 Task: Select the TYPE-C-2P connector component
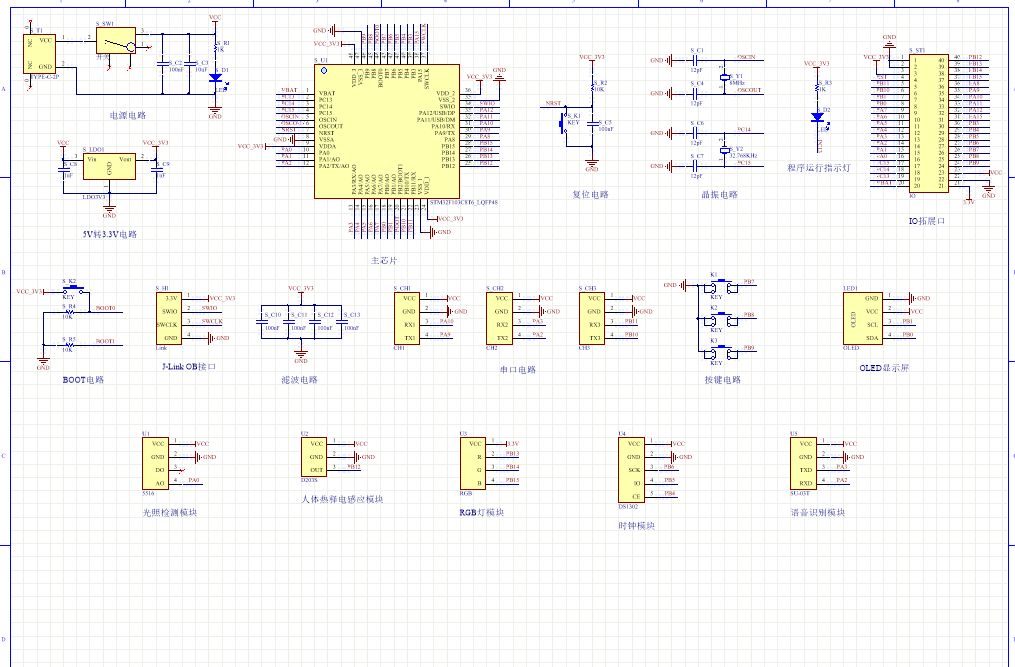tap(39, 52)
